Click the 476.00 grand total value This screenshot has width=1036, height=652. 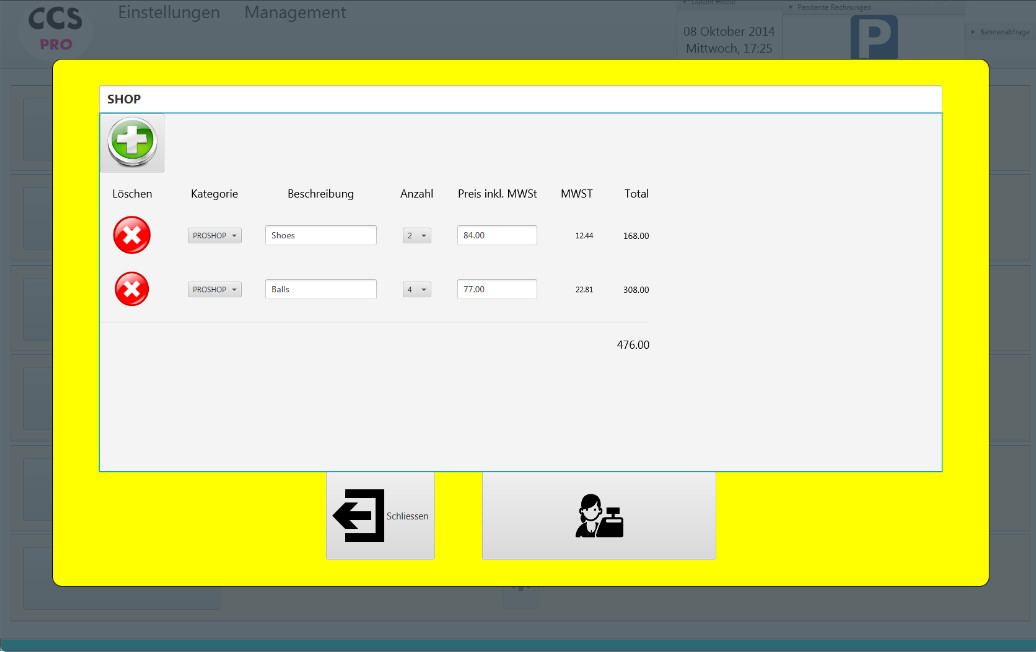pos(632,345)
